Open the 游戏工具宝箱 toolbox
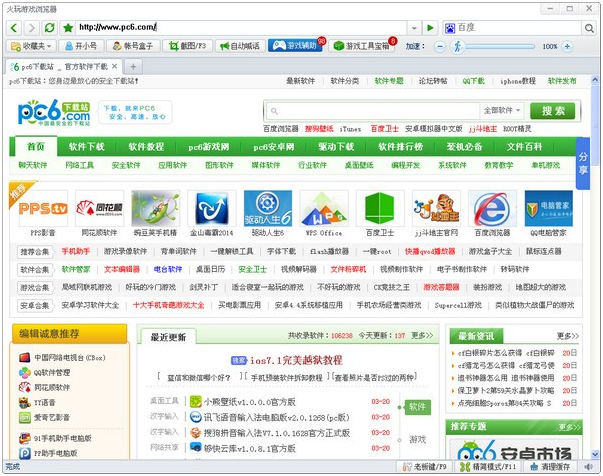603x476 pixels. point(362,46)
